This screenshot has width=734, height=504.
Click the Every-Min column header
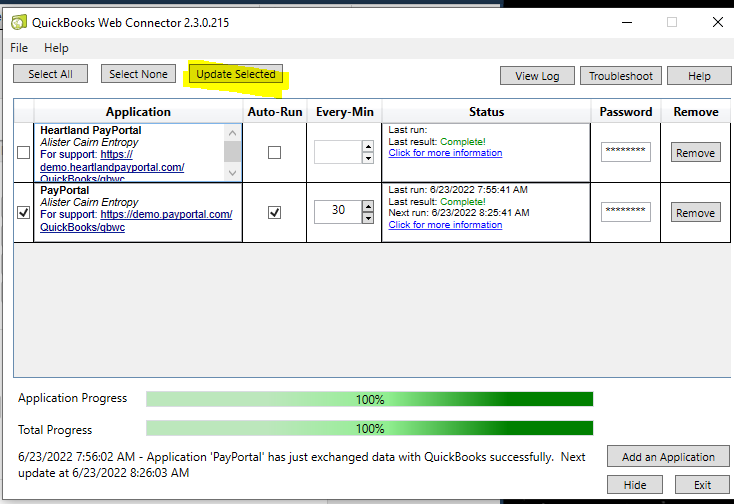(345, 112)
